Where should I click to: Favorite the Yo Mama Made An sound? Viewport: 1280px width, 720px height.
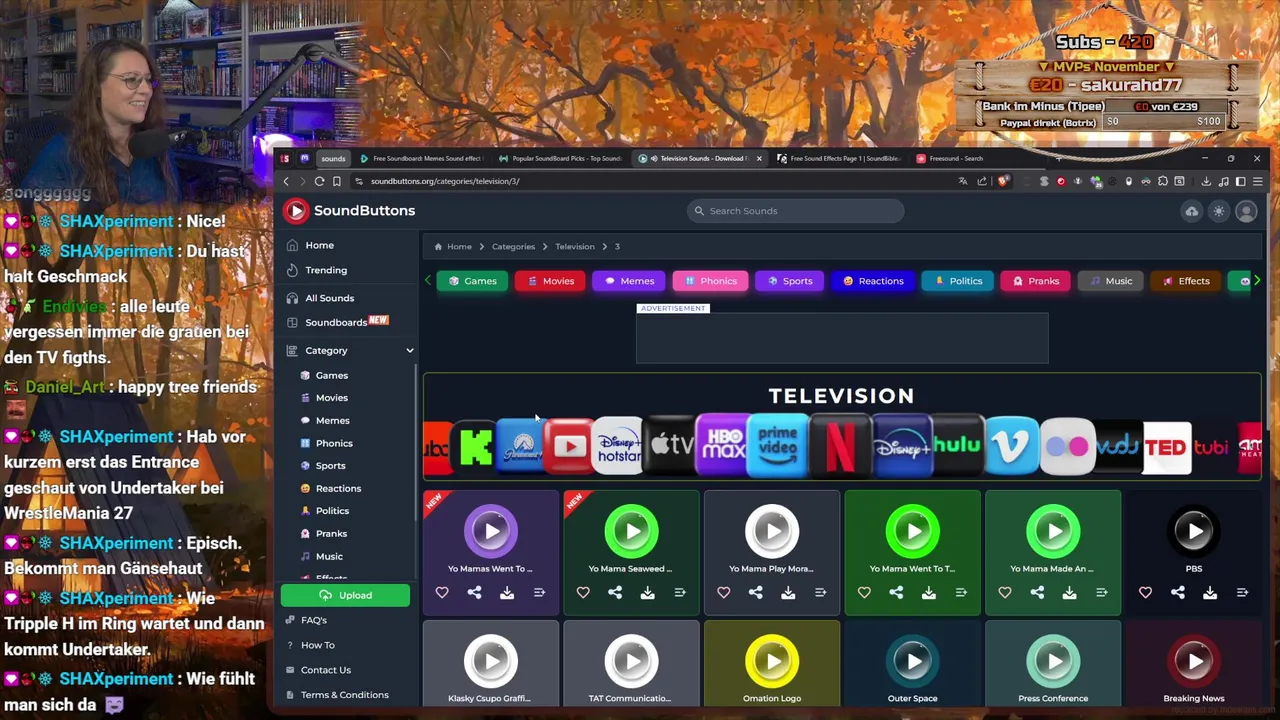[1005, 593]
